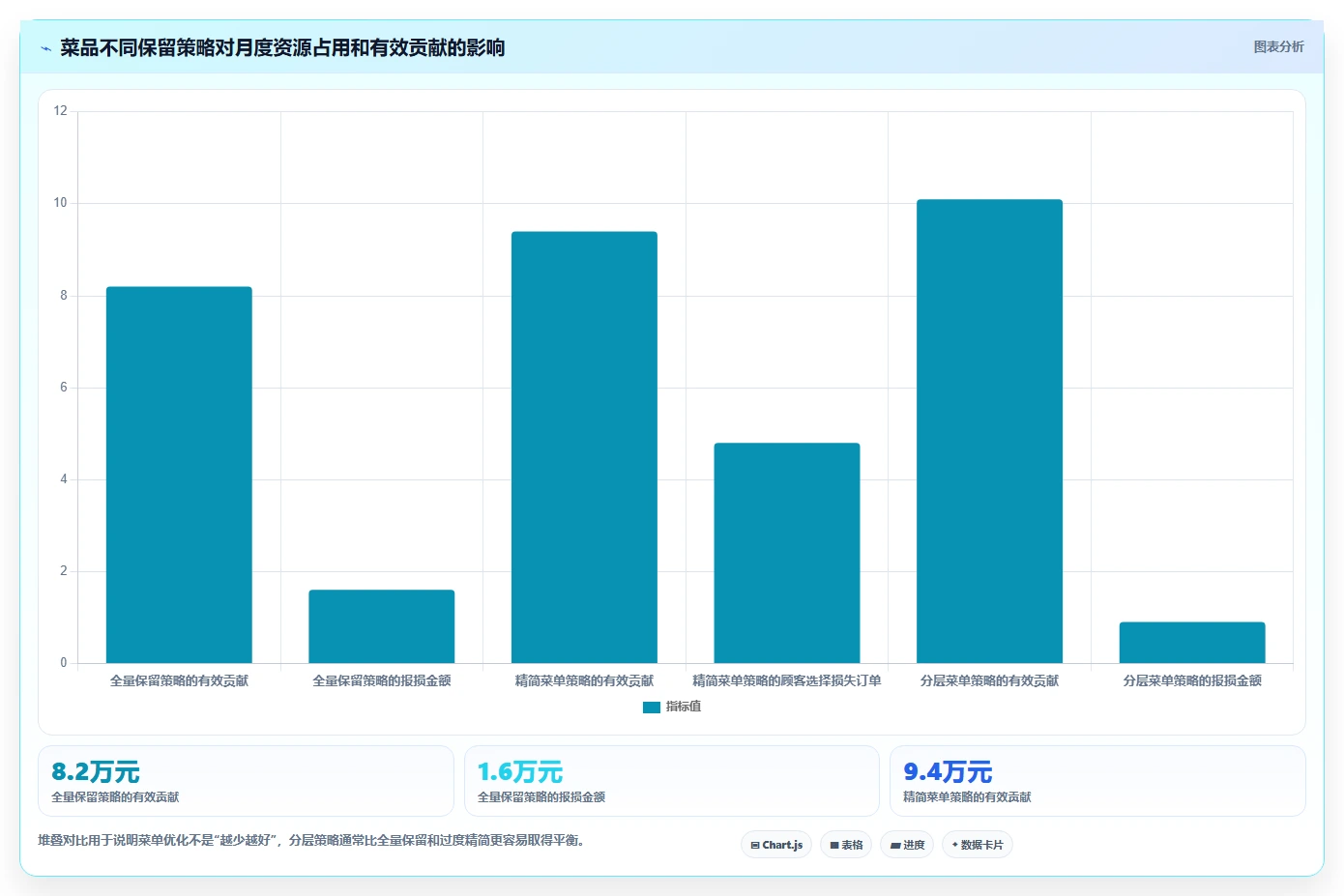This screenshot has height=896, width=1344.
Task: Click the chart title 菜品不同保留策略 heading
Action: point(282,48)
